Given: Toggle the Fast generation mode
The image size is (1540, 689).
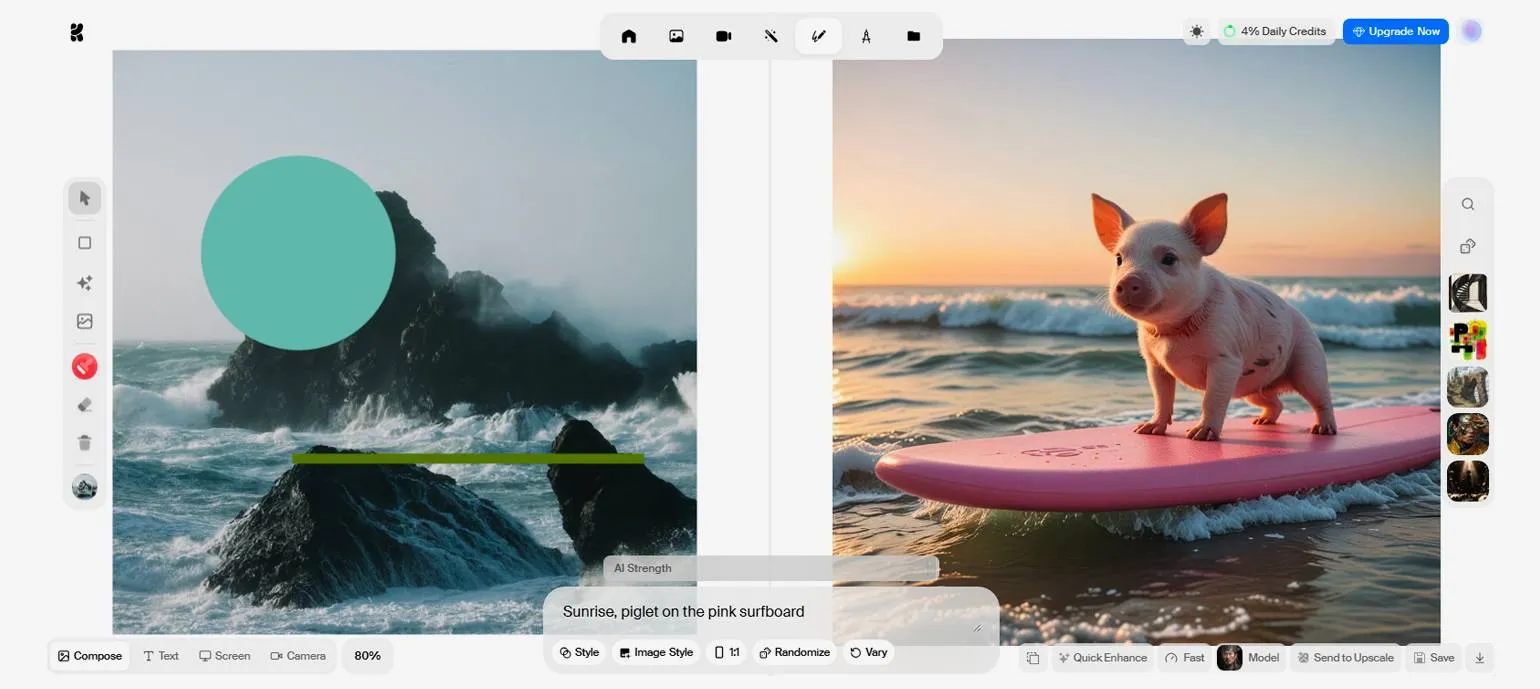Looking at the screenshot, I should [1184, 657].
